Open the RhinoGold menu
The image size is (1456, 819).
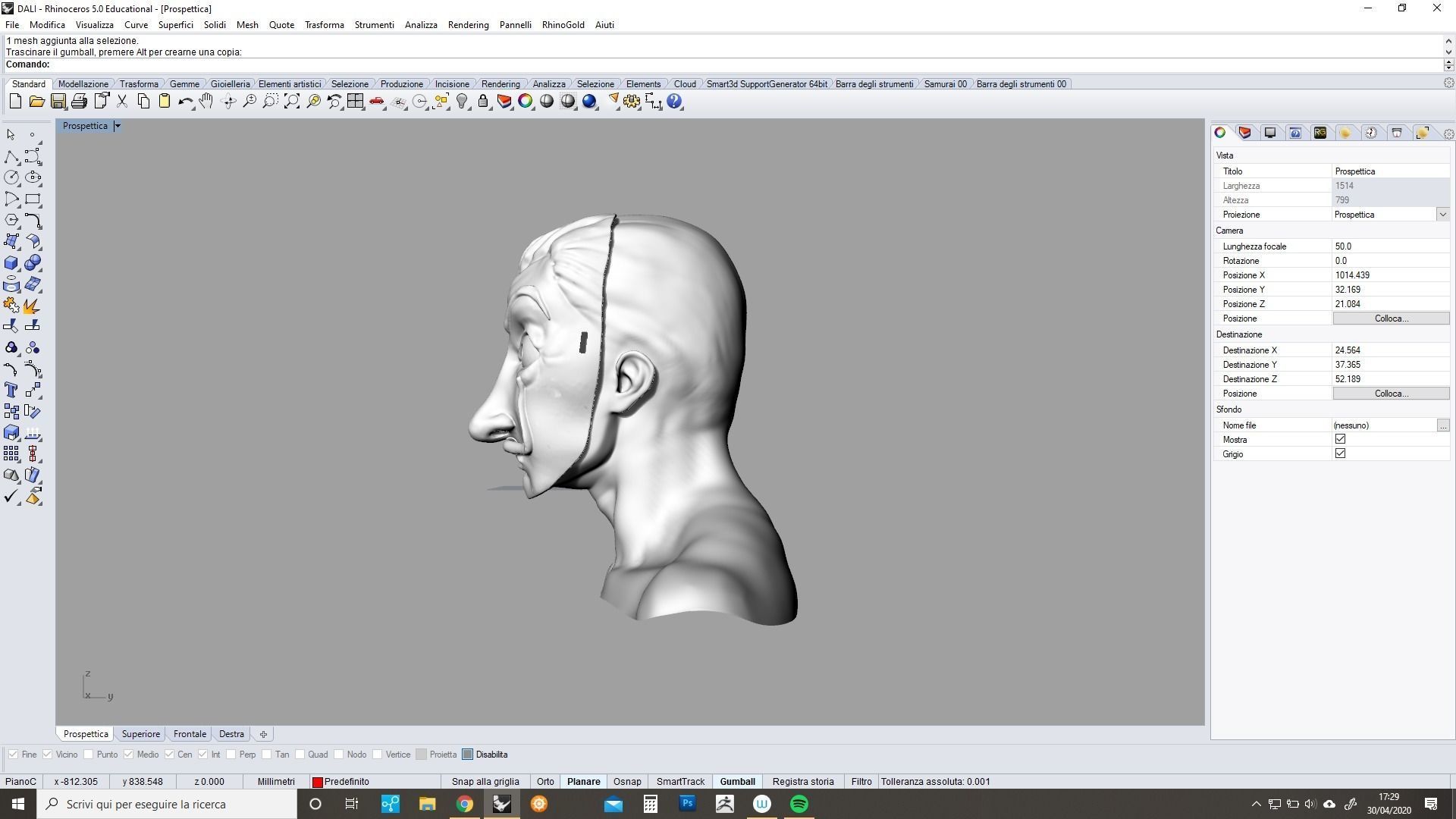(x=563, y=25)
